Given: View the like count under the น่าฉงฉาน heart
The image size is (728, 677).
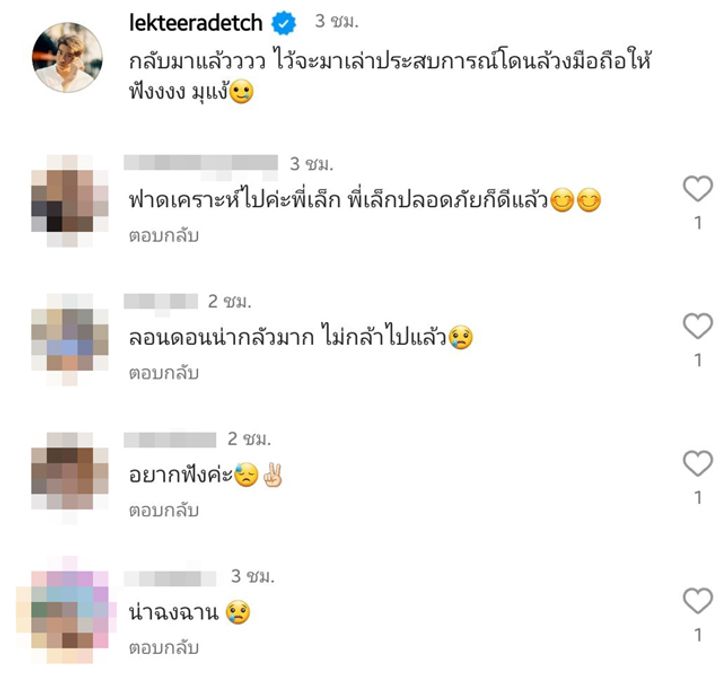Looking at the screenshot, I should point(698,635).
